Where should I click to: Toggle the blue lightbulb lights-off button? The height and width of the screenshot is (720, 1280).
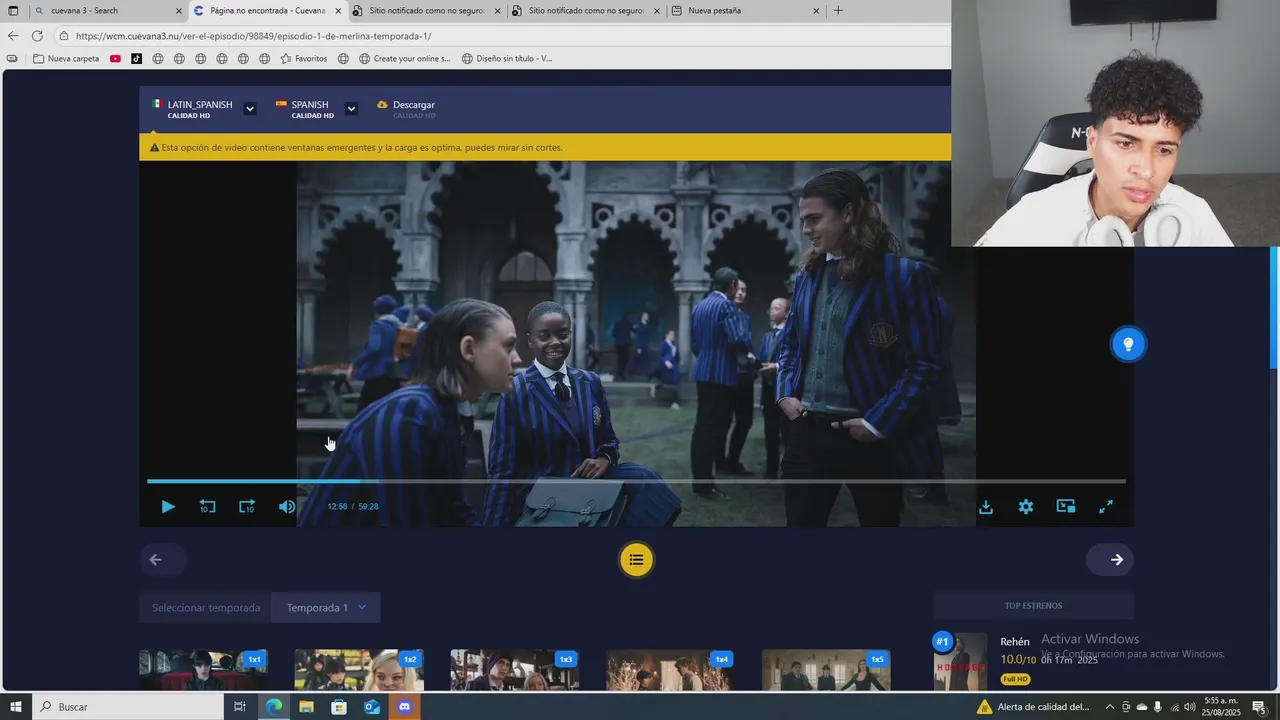pos(1128,344)
